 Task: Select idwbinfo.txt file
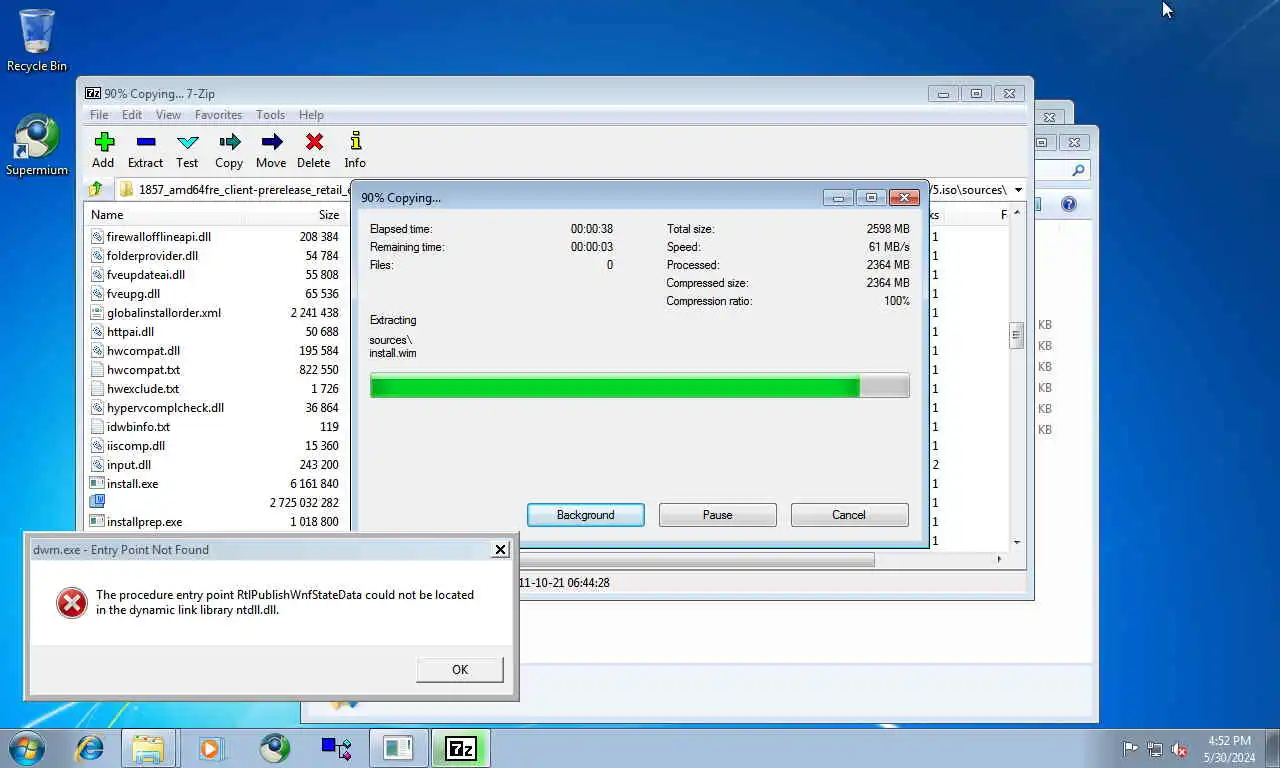click(x=138, y=427)
